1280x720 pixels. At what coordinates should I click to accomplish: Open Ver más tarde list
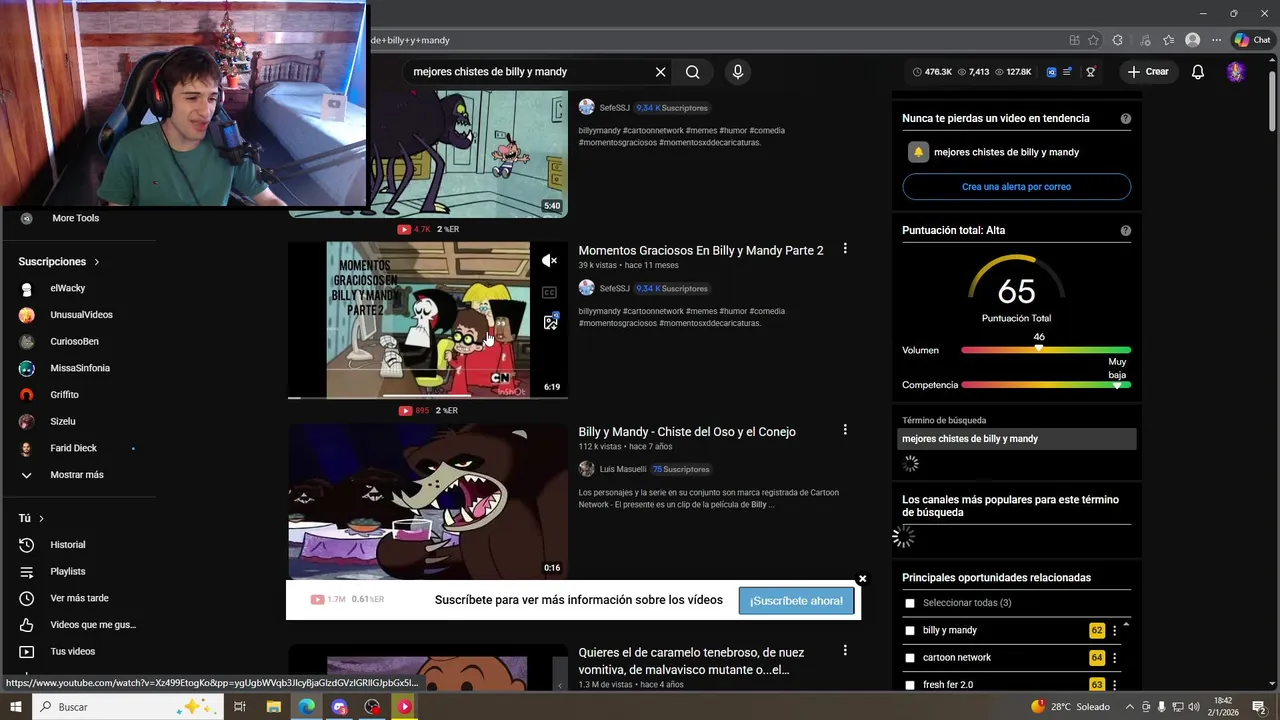click(x=80, y=598)
